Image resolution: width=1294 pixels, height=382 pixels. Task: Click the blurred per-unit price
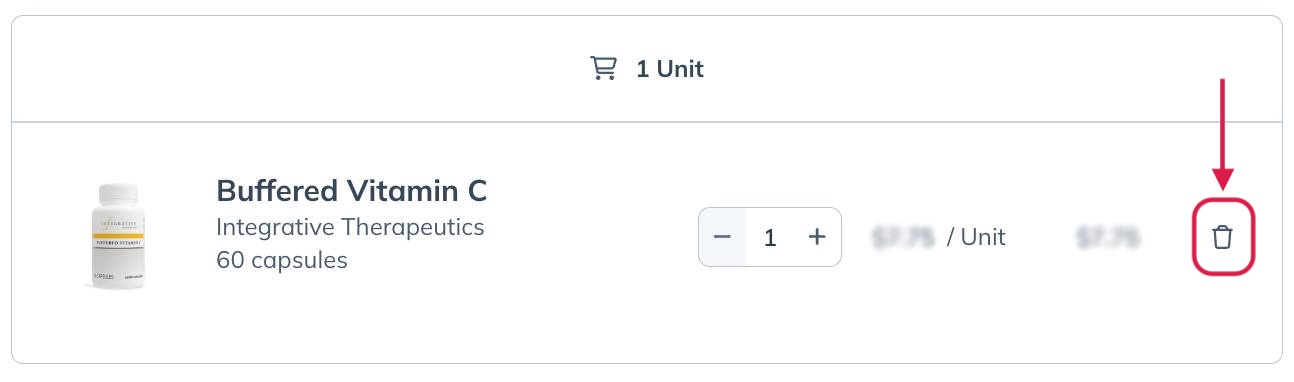click(903, 237)
